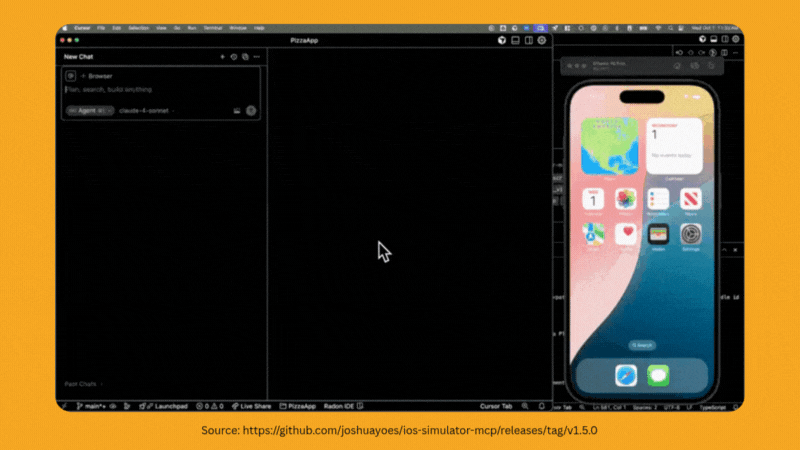This screenshot has height=450, width=800.
Task: Click the eye watch icon in status bar
Action: click(x=113, y=406)
